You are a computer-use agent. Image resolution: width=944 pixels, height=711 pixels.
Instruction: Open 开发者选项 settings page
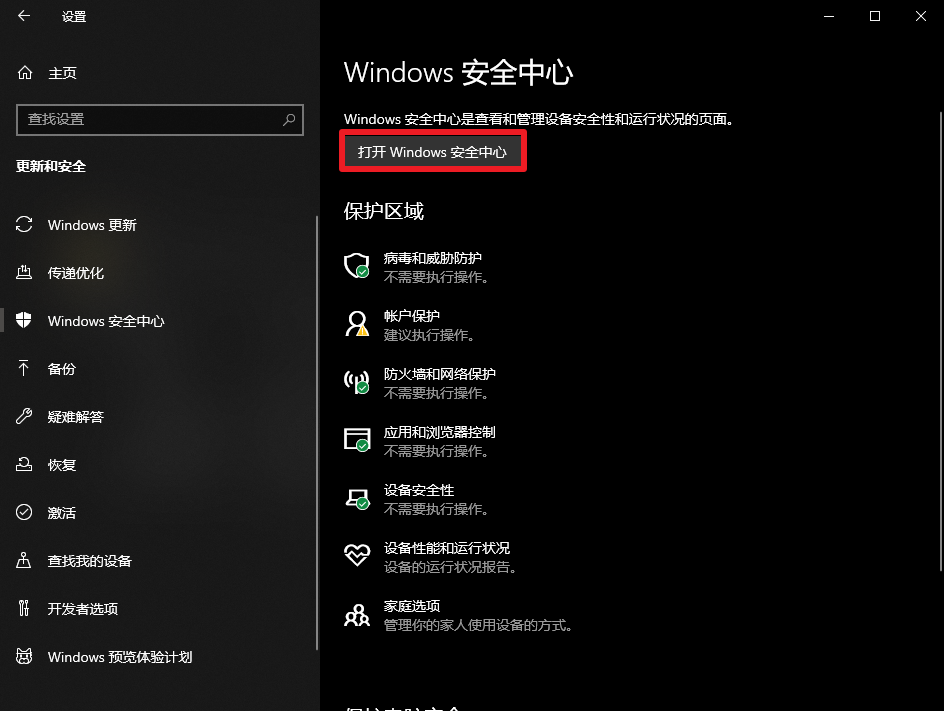click(83, 609)
